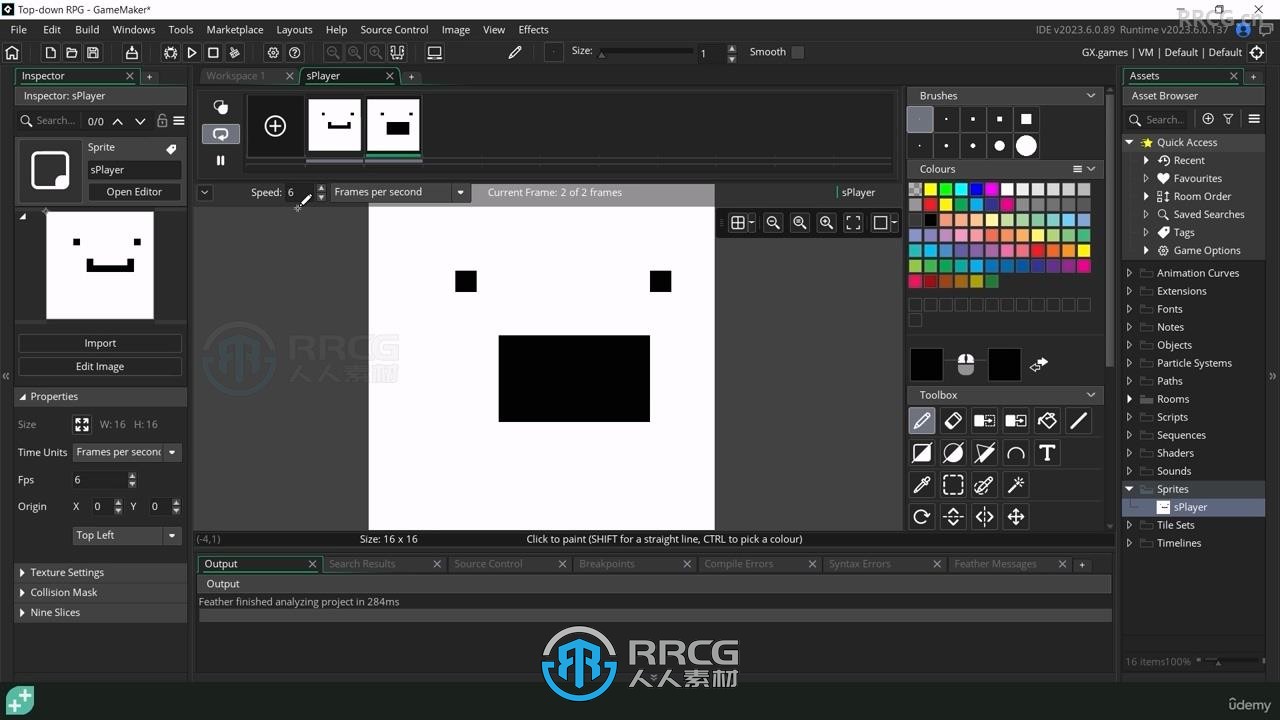Pause the sprite animation preview
1280x720 pixels.
tap(221, 160)
